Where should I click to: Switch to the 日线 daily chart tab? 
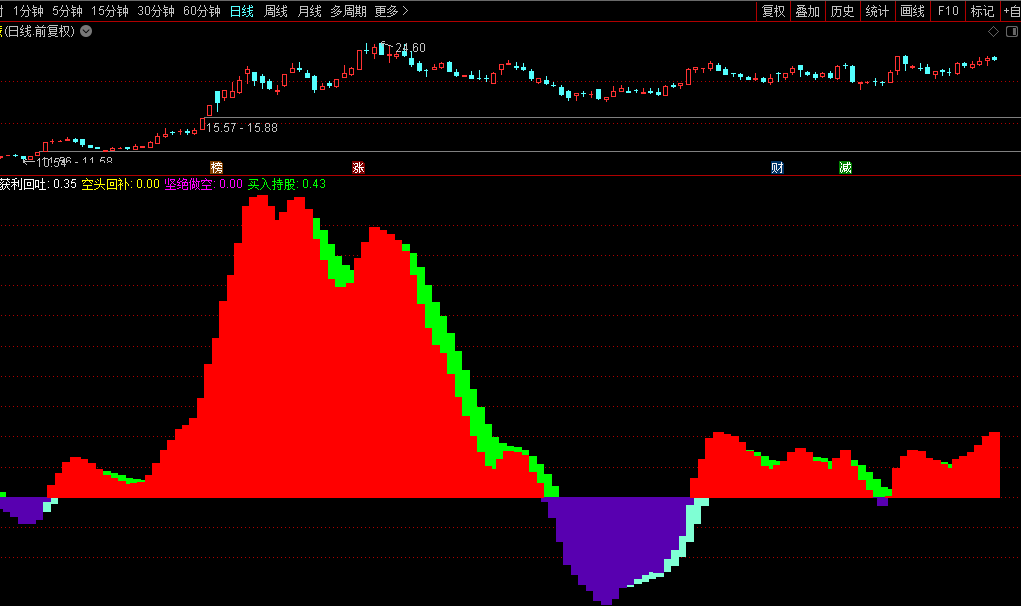tap(241, 12)
